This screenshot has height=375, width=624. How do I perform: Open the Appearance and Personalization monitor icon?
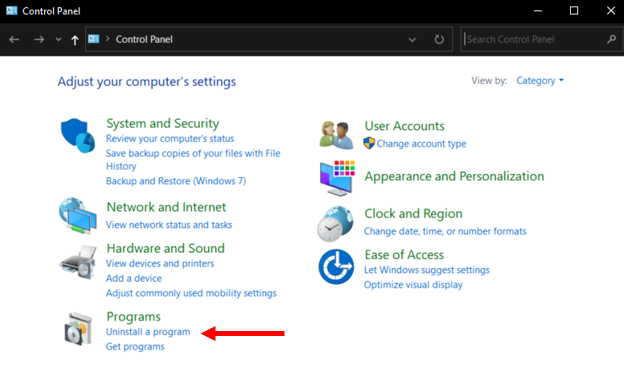(337, 178)
